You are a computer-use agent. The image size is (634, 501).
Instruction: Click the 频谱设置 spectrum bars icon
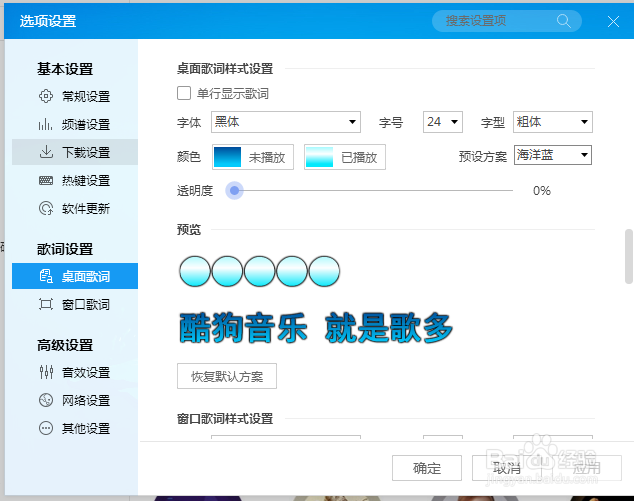click(46, 124)
